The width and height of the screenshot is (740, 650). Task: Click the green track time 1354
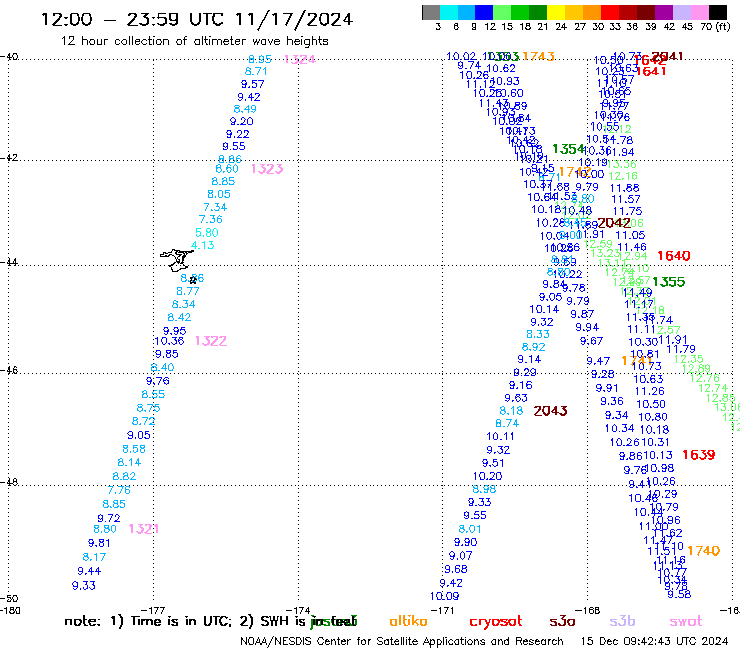[568, 149]
